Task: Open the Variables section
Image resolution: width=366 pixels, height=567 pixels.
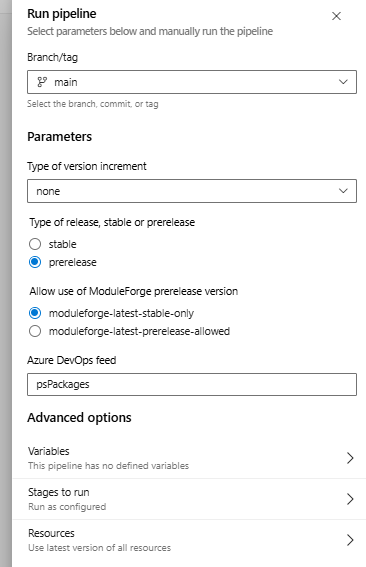Action: click(x=190, y=458)
